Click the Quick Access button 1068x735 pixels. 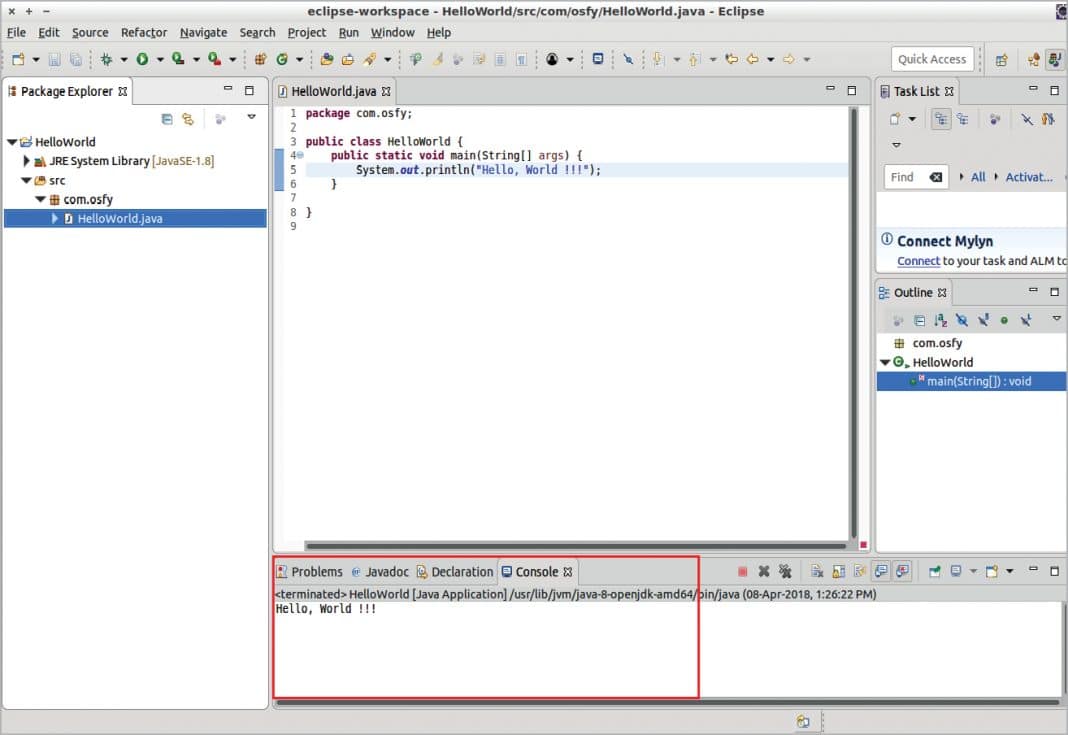(932, 58)
